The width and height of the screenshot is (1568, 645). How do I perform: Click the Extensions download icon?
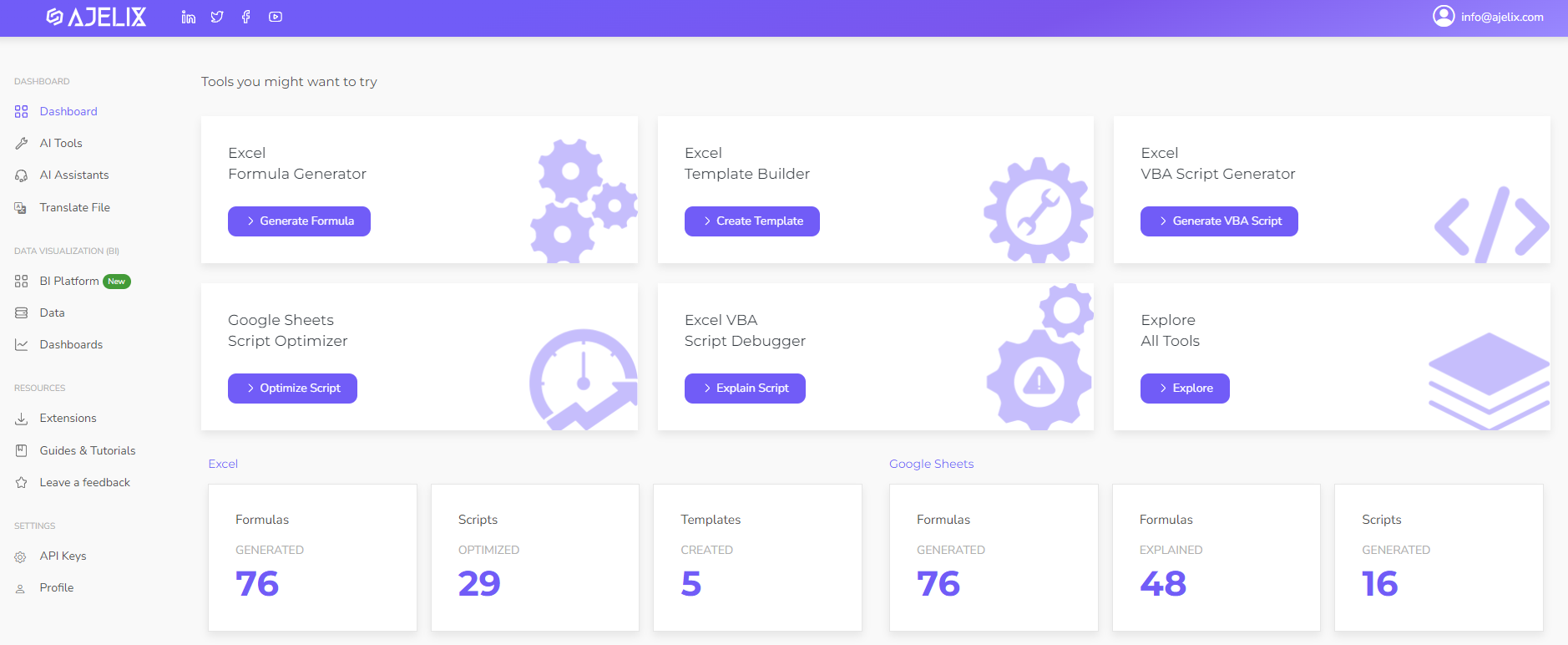pos(22,419)
